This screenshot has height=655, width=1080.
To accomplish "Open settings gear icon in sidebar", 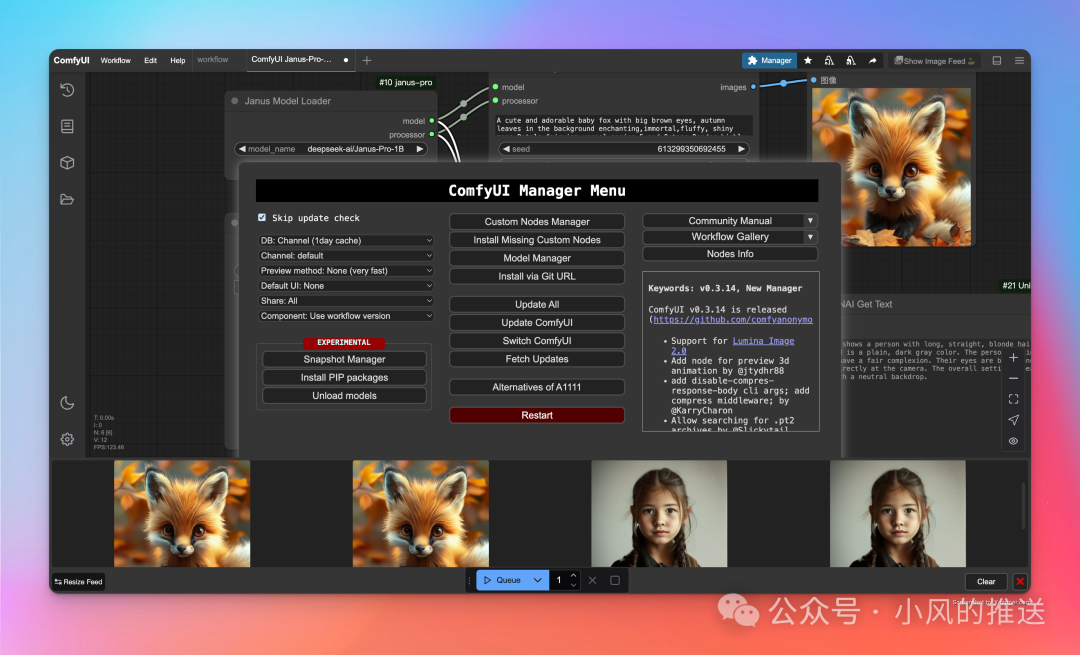I will click(67, 439).
